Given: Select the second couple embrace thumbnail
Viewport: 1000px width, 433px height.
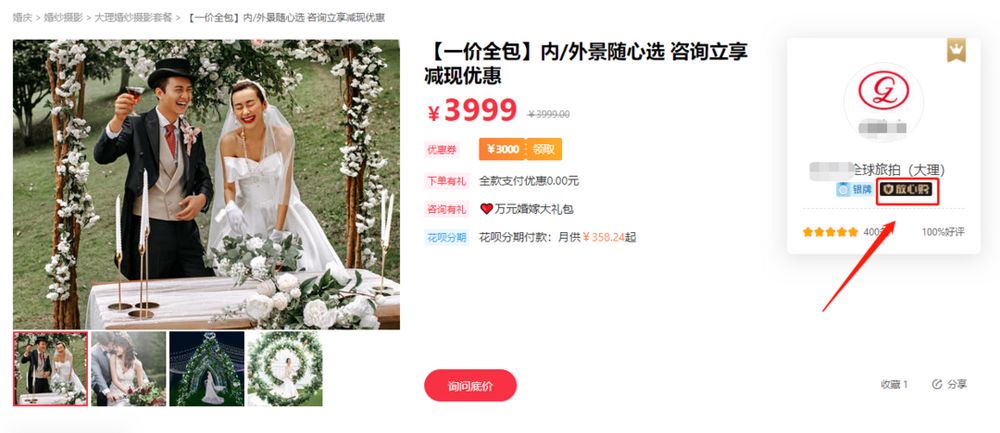Looking at the screenshot, I should pos(128,369).
